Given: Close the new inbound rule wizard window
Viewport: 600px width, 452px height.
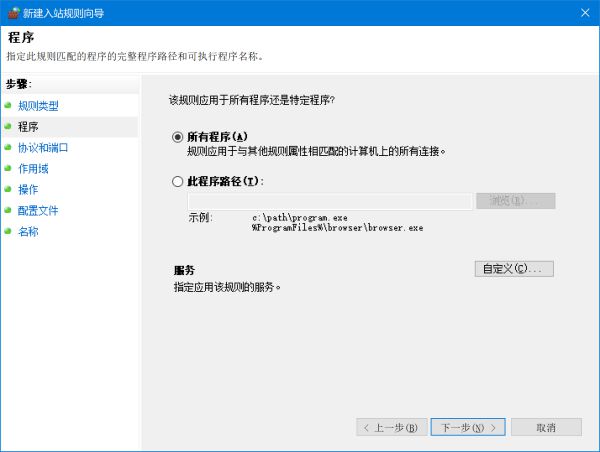Looking at the screenshot, I should (582, 12).
